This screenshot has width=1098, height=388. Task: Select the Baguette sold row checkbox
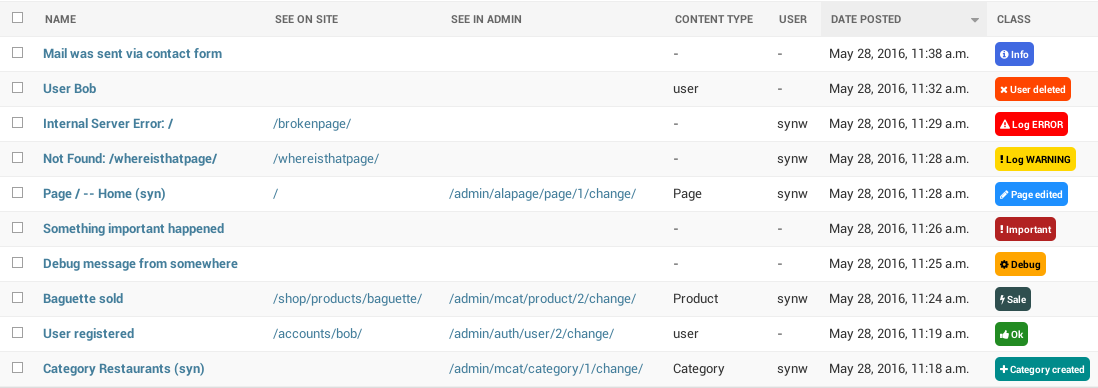click(x=18, y=298)
